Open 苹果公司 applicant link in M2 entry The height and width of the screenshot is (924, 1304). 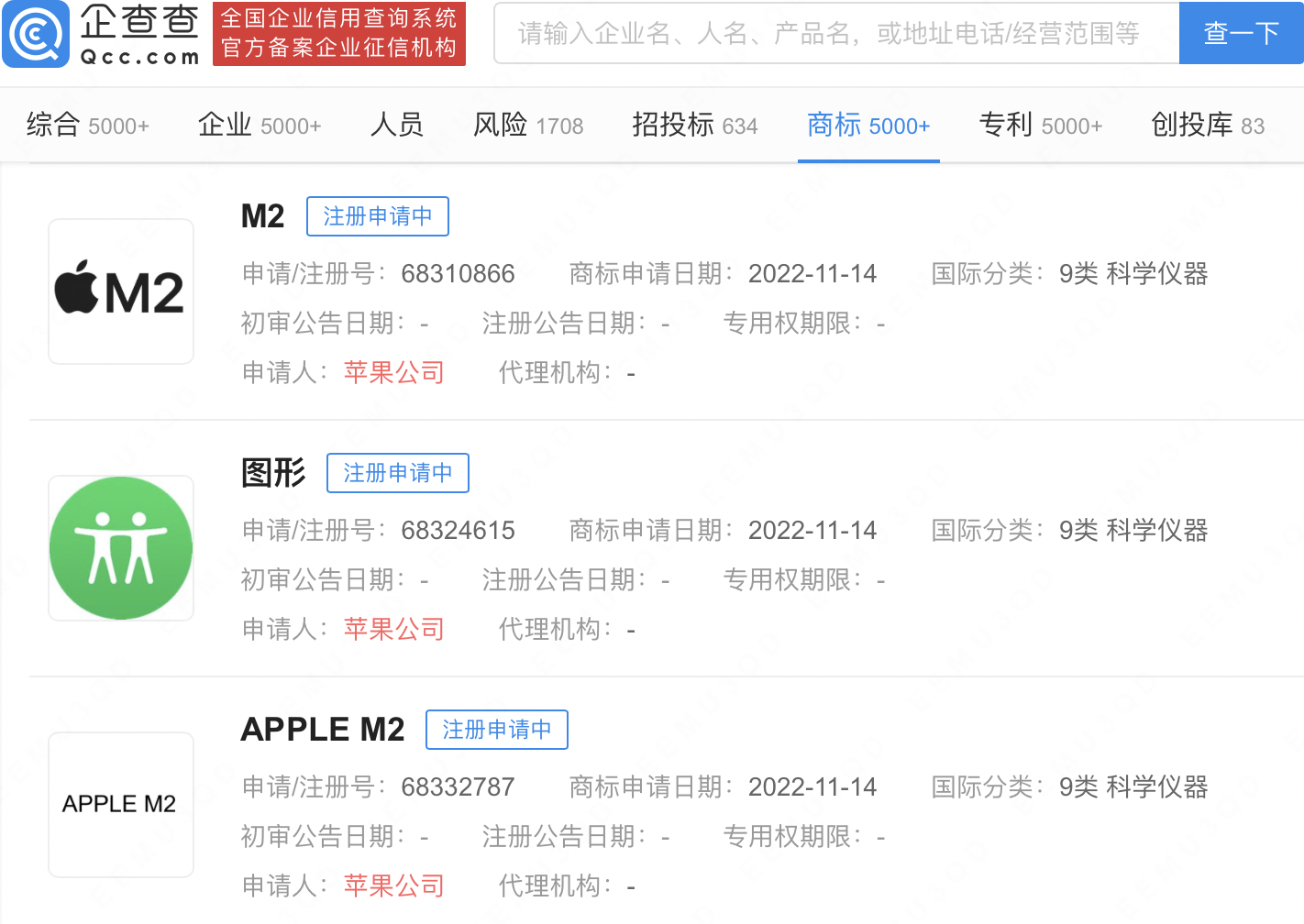394,372
